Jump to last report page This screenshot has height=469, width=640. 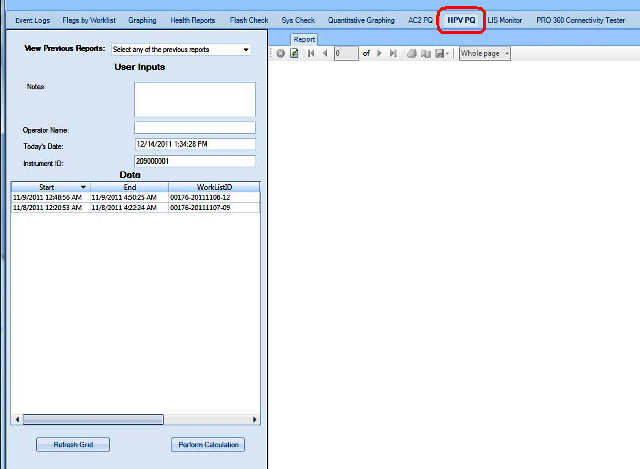coord(393,53)
